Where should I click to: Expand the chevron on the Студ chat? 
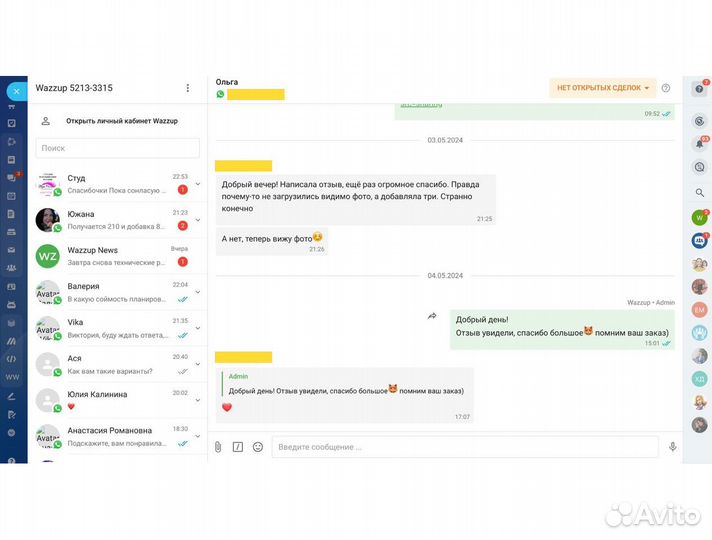(x=198, y=184)
